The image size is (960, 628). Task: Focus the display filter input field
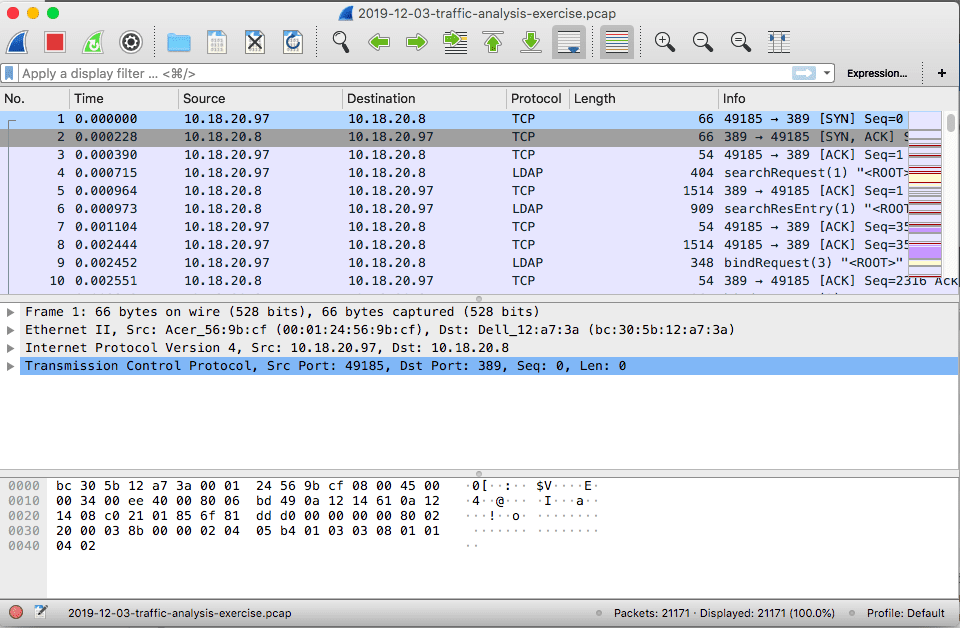(x=404, y=73)
